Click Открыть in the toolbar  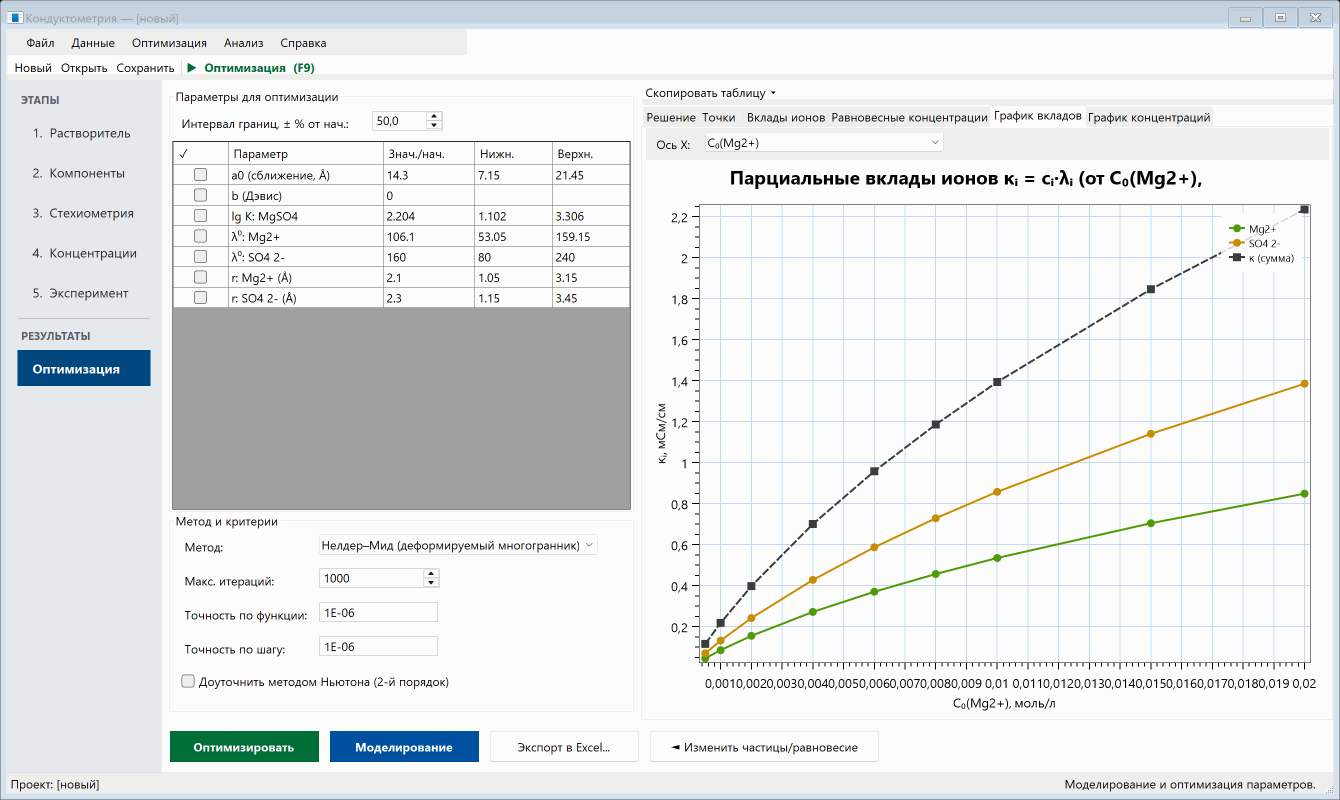point(84,68)
